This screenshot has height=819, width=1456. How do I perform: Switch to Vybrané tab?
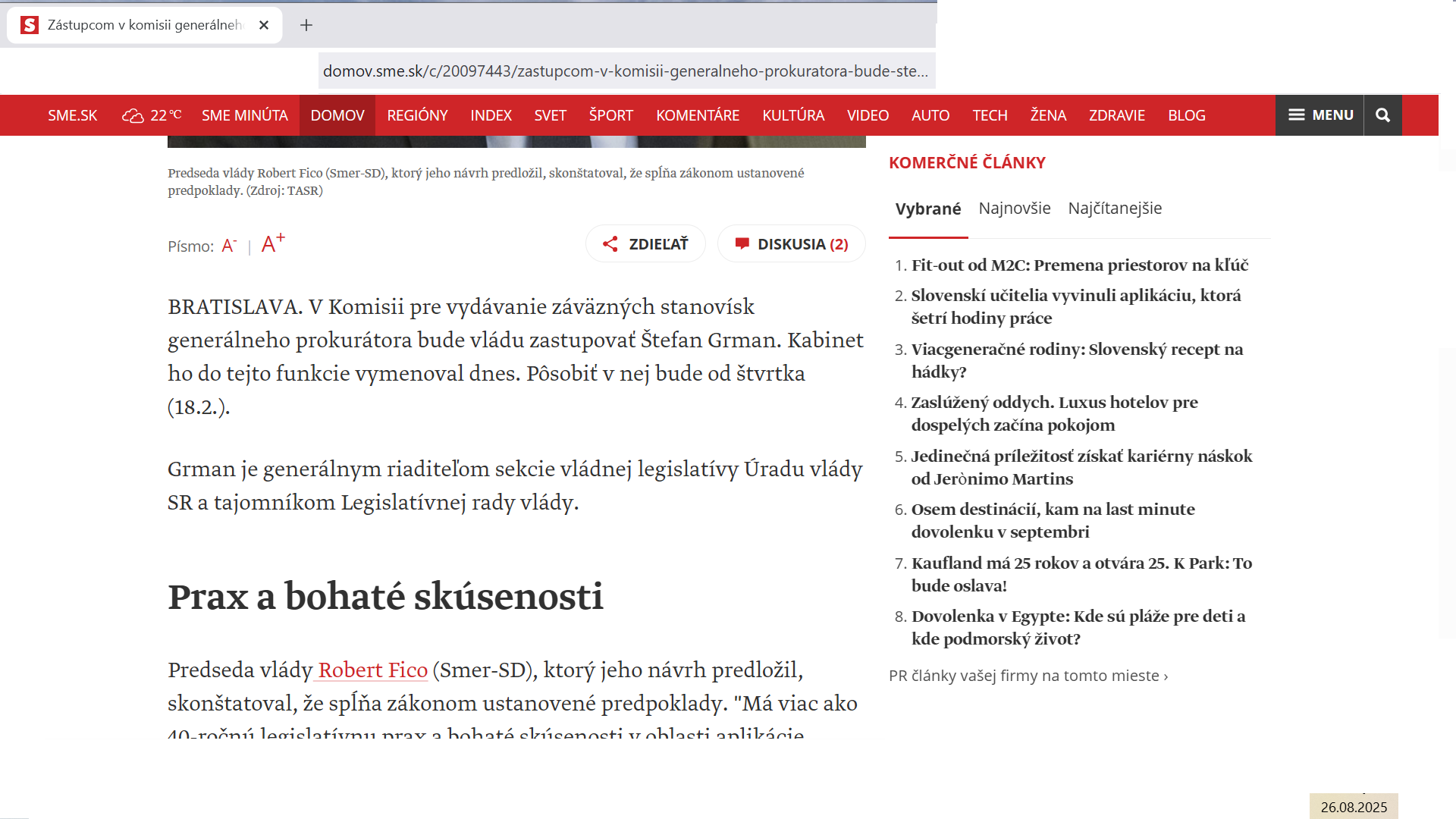coord(928,209)
